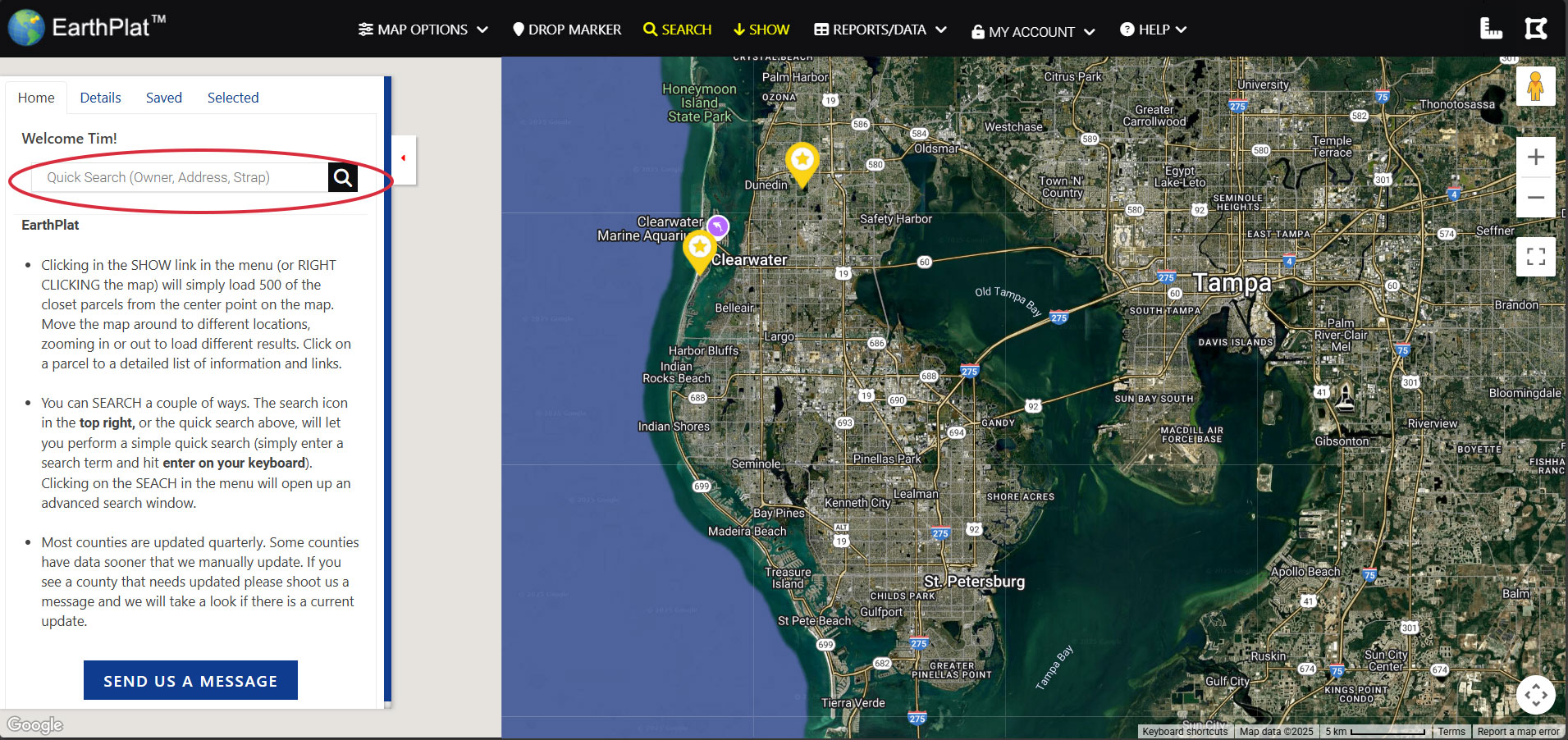Zoom in on the map

pyautogui.click(x=1536, y=157)
